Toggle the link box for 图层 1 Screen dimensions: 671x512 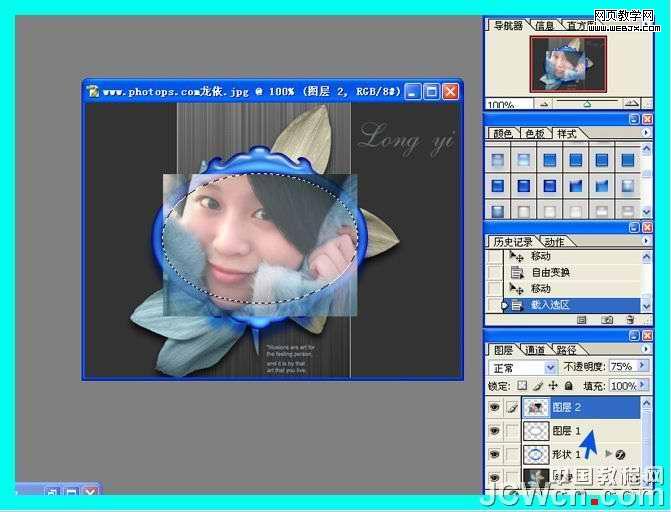click(512, 431)
